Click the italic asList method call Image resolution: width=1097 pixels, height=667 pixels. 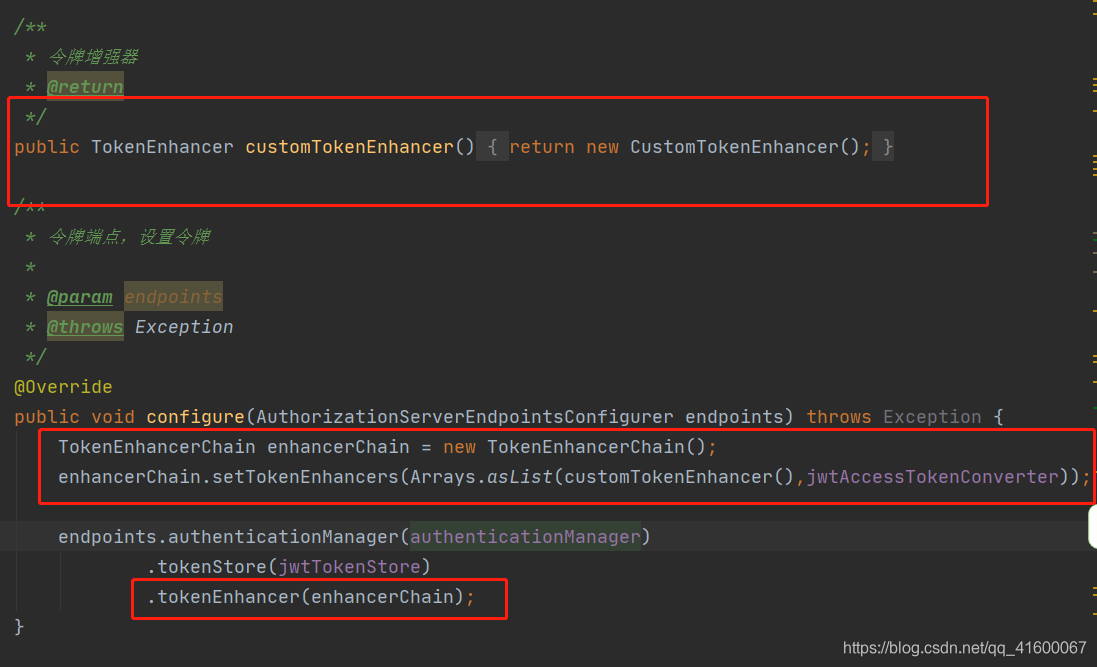(x=520, y=477)
